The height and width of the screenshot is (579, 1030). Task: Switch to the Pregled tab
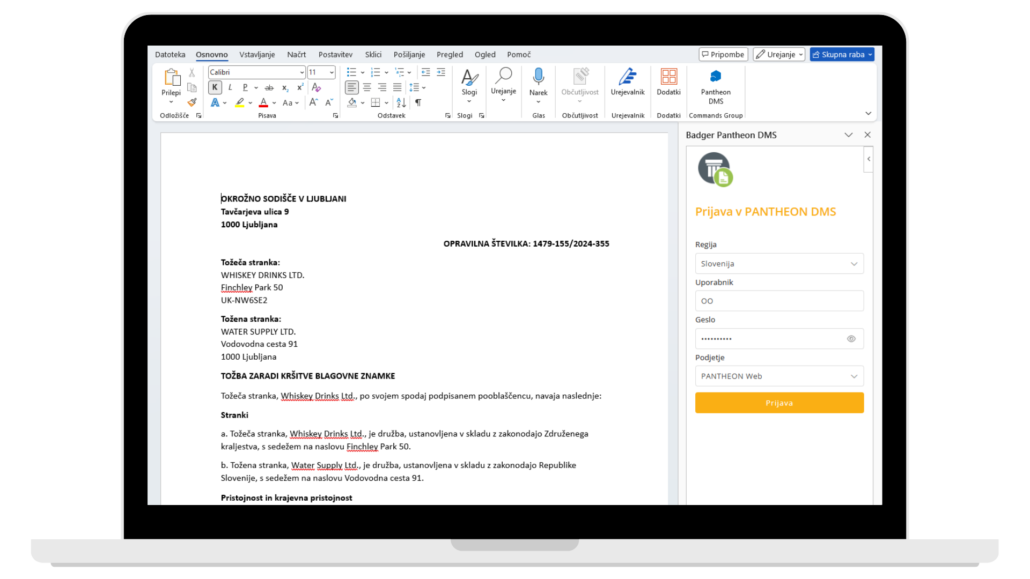[x=450, y=55]
